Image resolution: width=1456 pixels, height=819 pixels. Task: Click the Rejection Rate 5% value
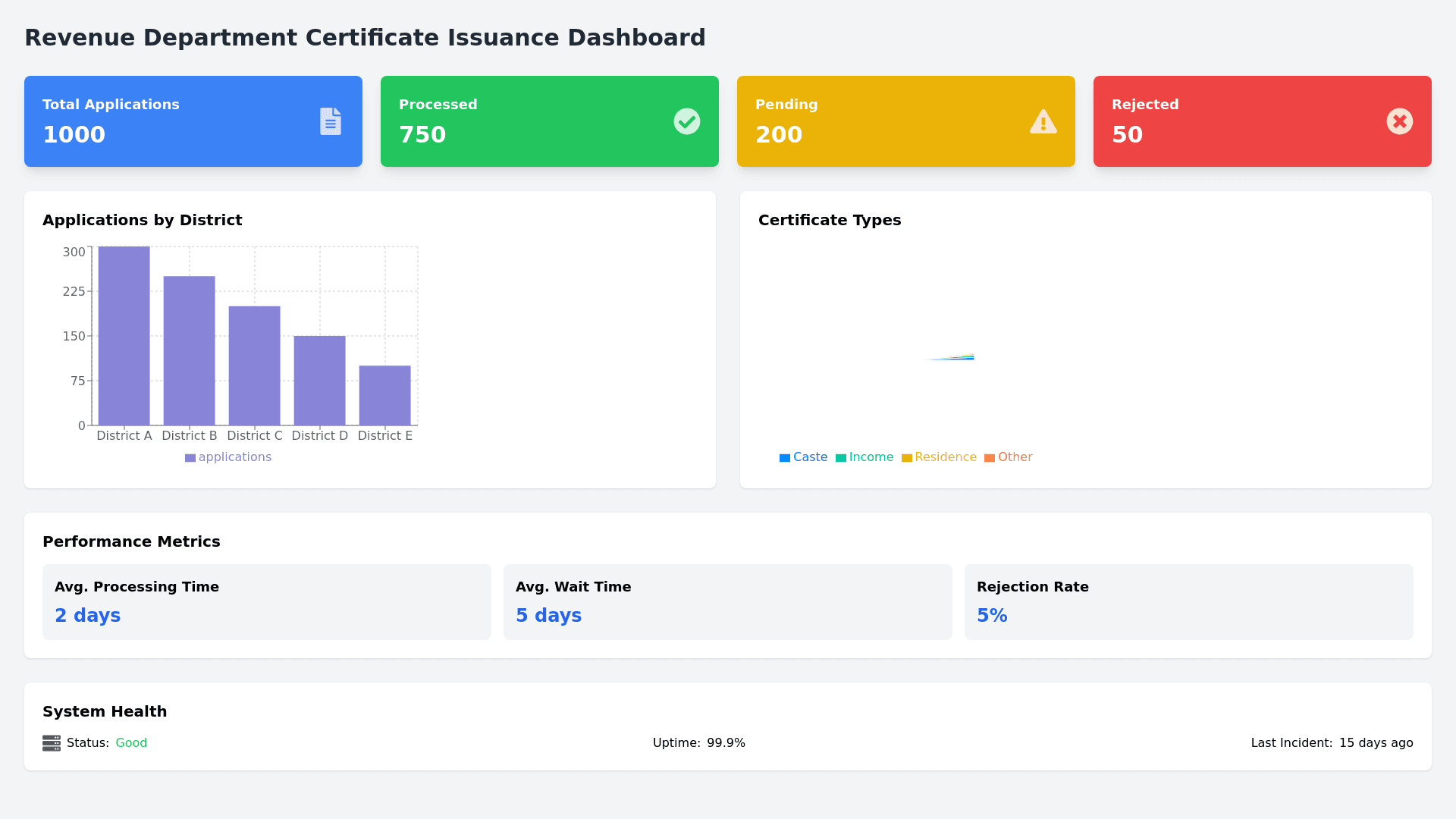(992, 616)
